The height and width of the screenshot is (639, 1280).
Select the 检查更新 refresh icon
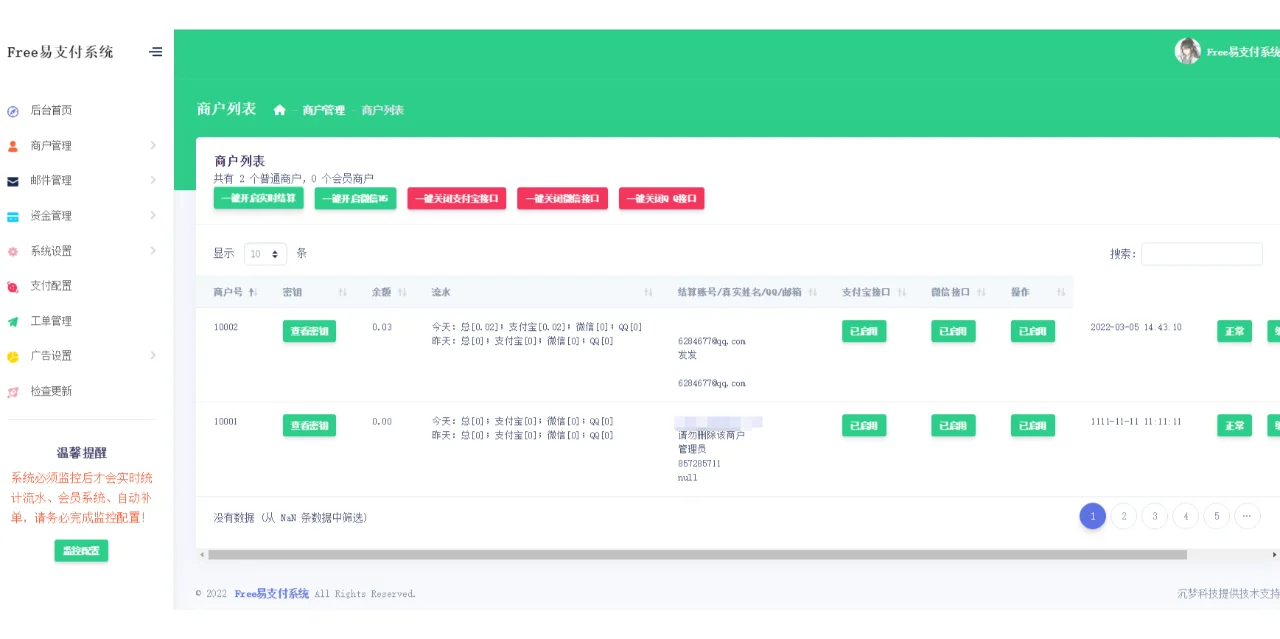point(11,390)
